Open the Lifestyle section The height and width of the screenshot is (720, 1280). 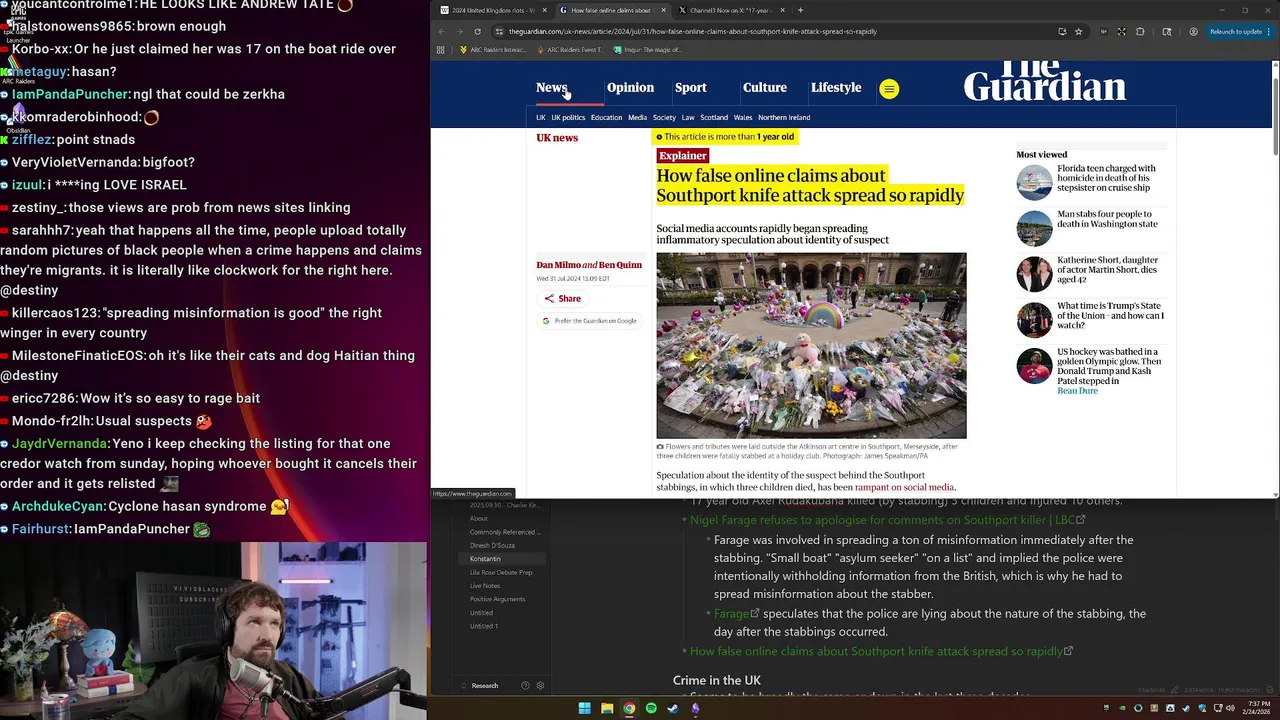836,88
